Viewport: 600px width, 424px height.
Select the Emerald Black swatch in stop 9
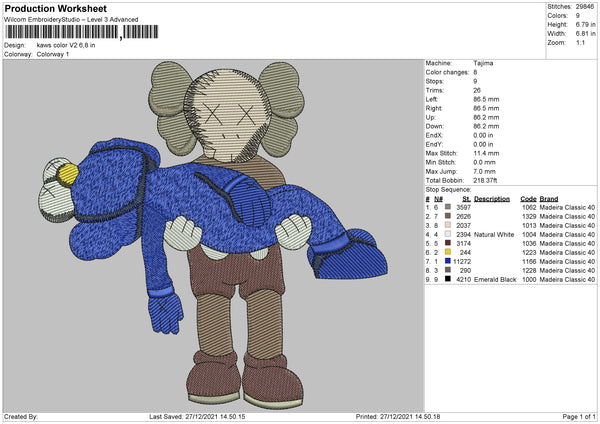click(x=449, y=279)
